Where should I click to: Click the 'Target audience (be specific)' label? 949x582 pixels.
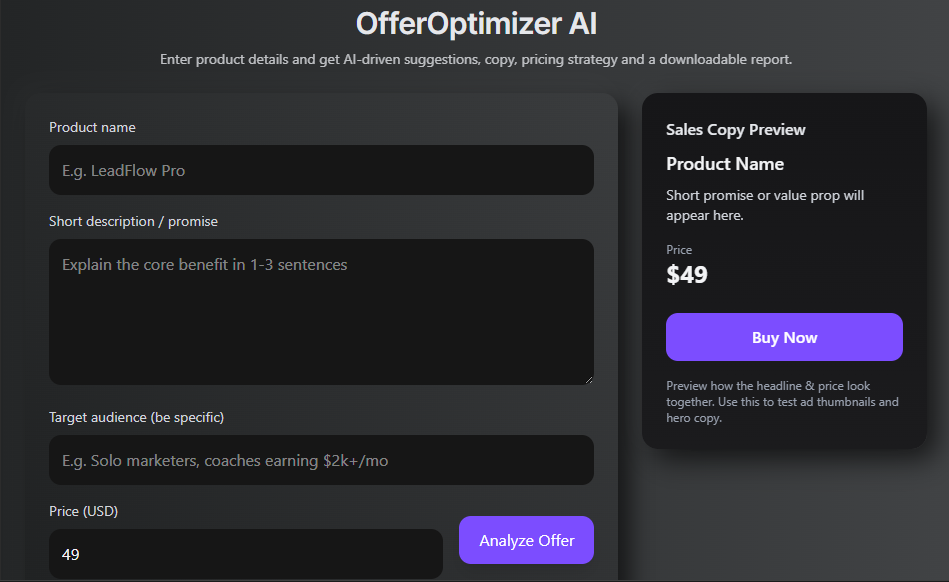136,417
